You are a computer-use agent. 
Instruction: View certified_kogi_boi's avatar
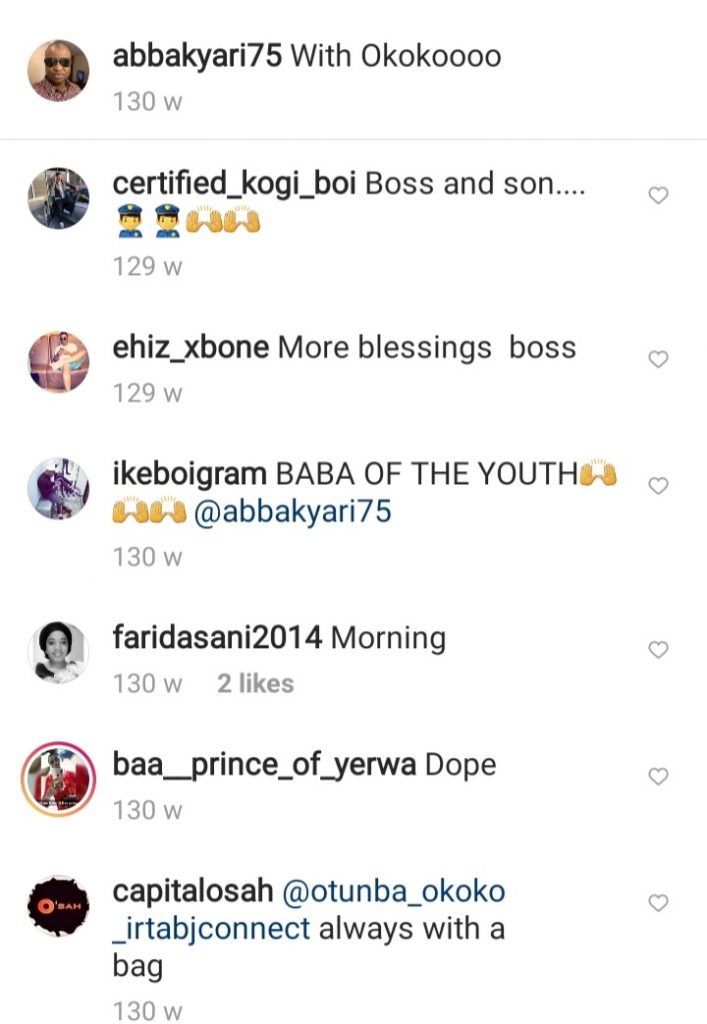point(58,198)
